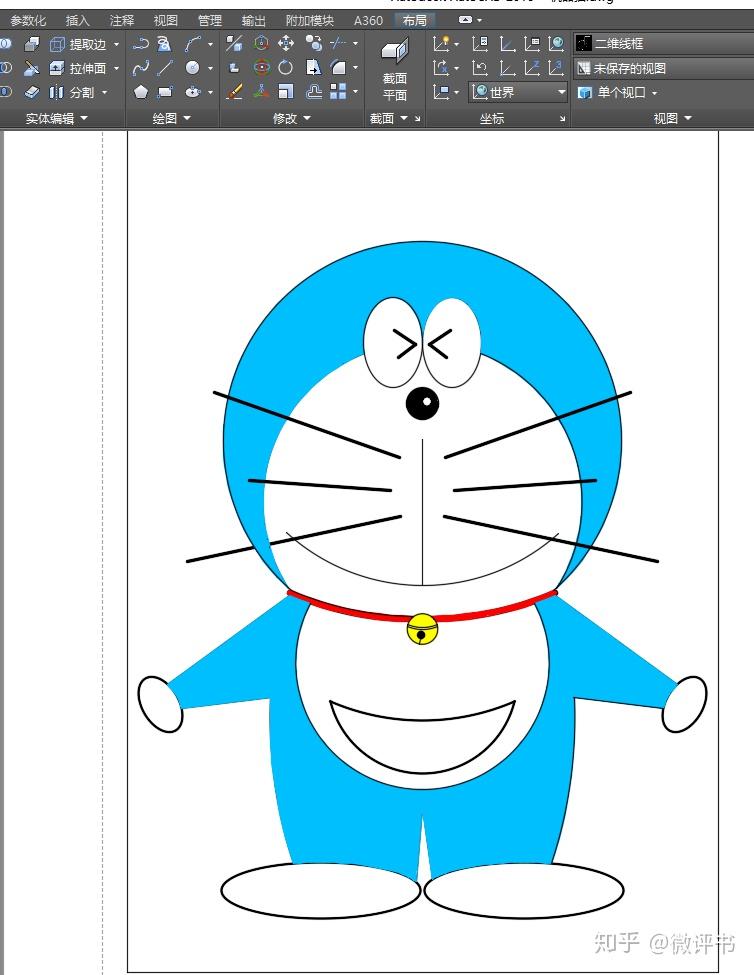754x975 pixels.
Task: Expand the 截面 panel
Action: point(389,118)
